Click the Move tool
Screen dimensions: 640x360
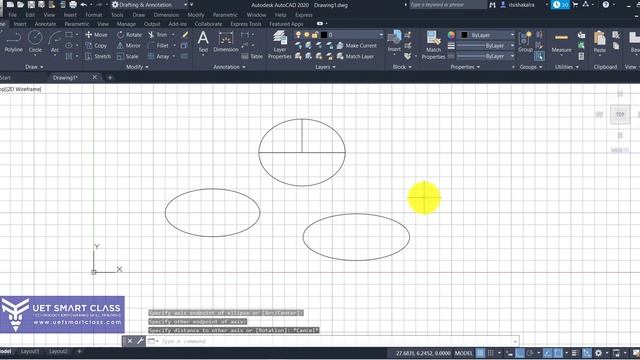pyautogui.click(x=96, y=35)
